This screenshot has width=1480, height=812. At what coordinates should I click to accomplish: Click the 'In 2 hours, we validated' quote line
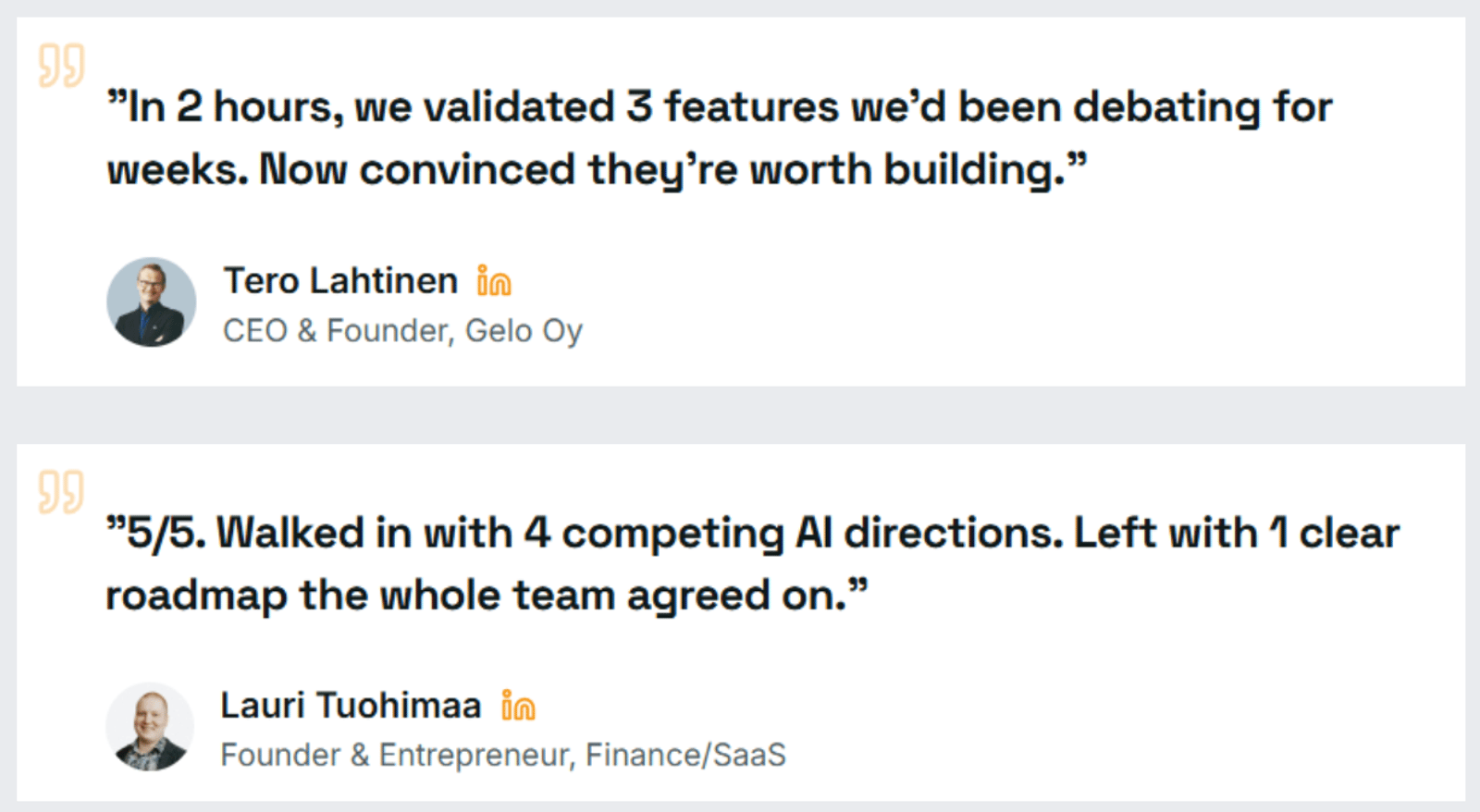370,107
